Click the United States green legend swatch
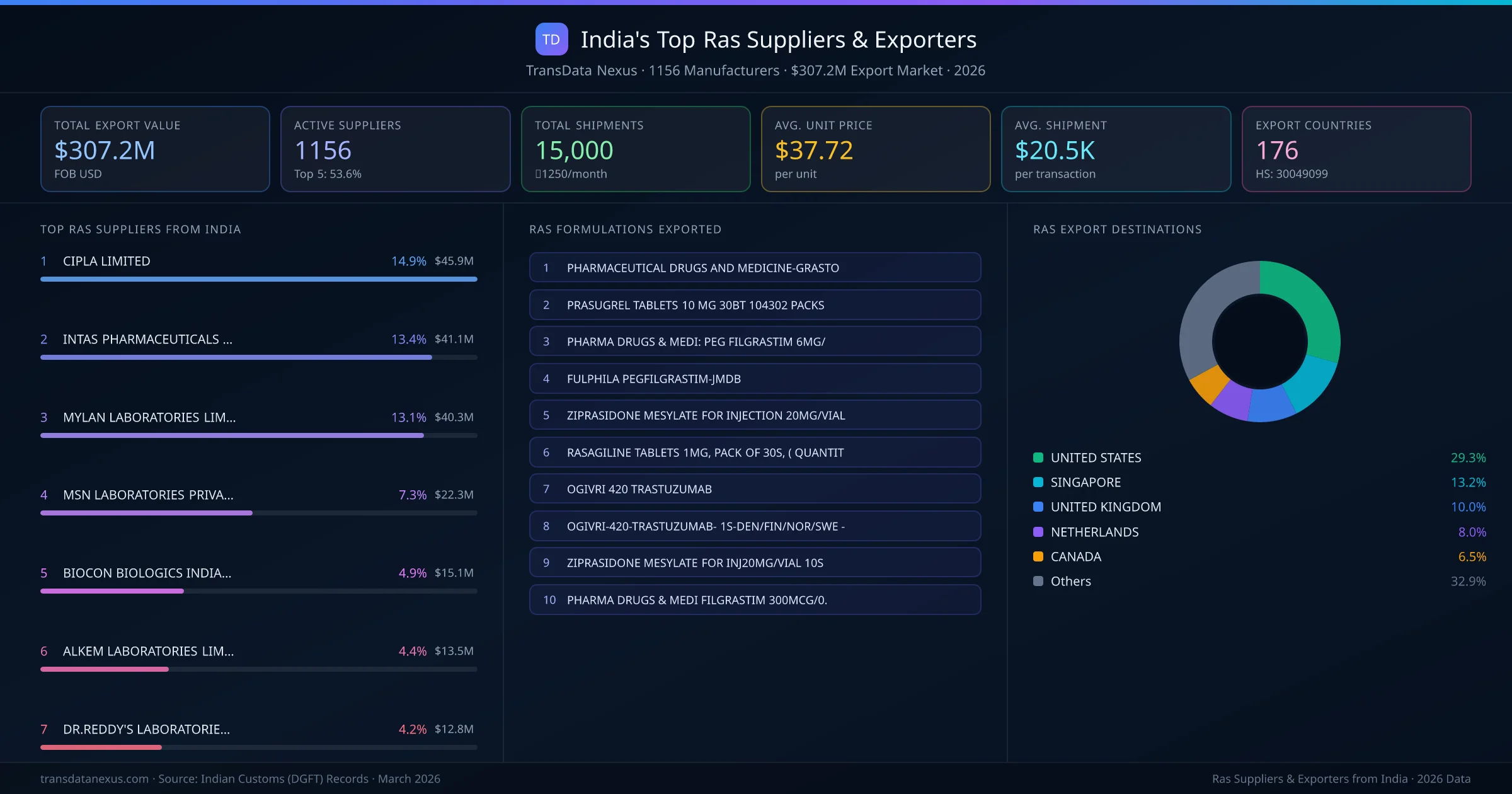 tap(1038, 457)
